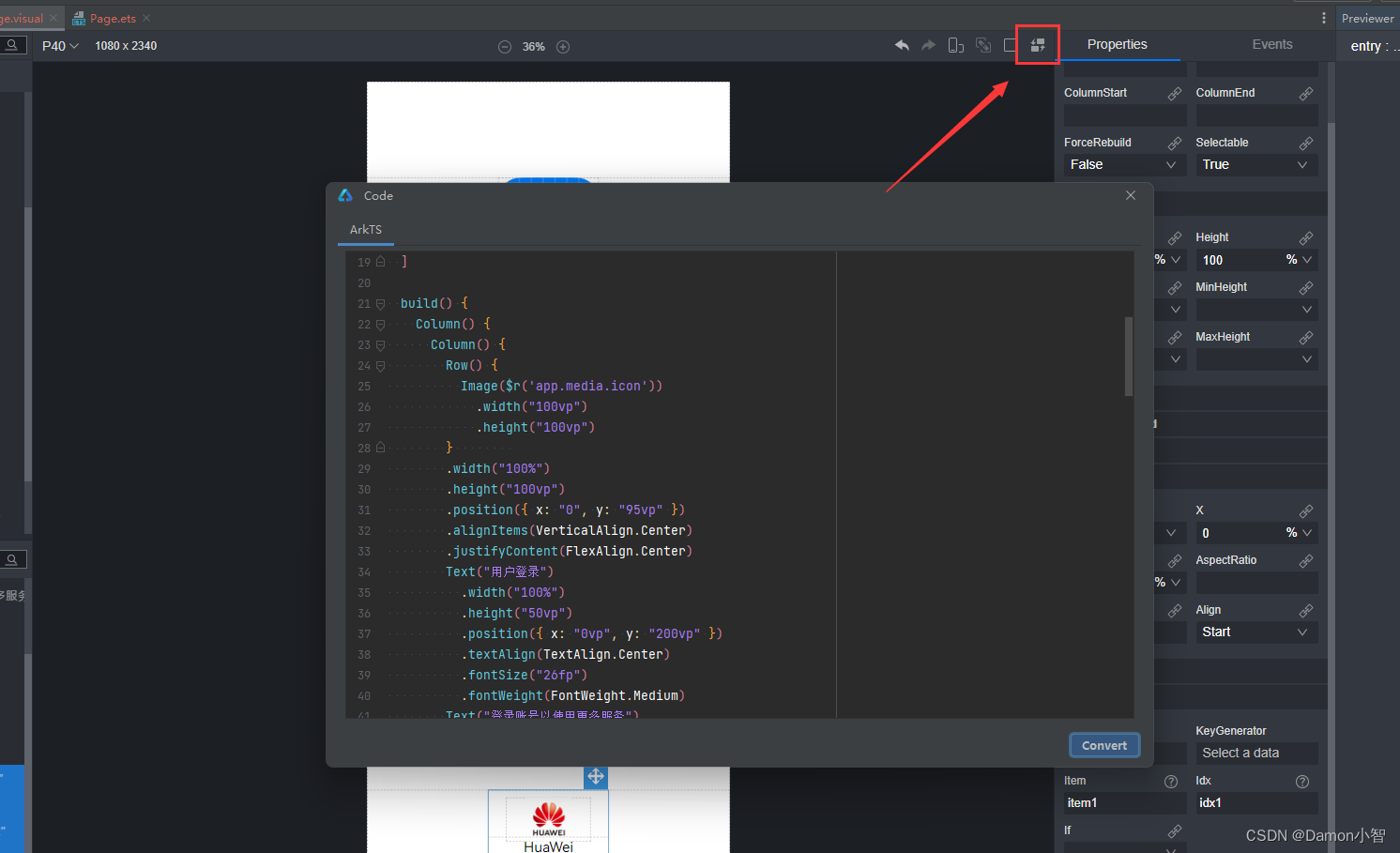1400x853 pixels.
Task: Open the MaxHeight unit dropdown
Action: point(1306,359)
